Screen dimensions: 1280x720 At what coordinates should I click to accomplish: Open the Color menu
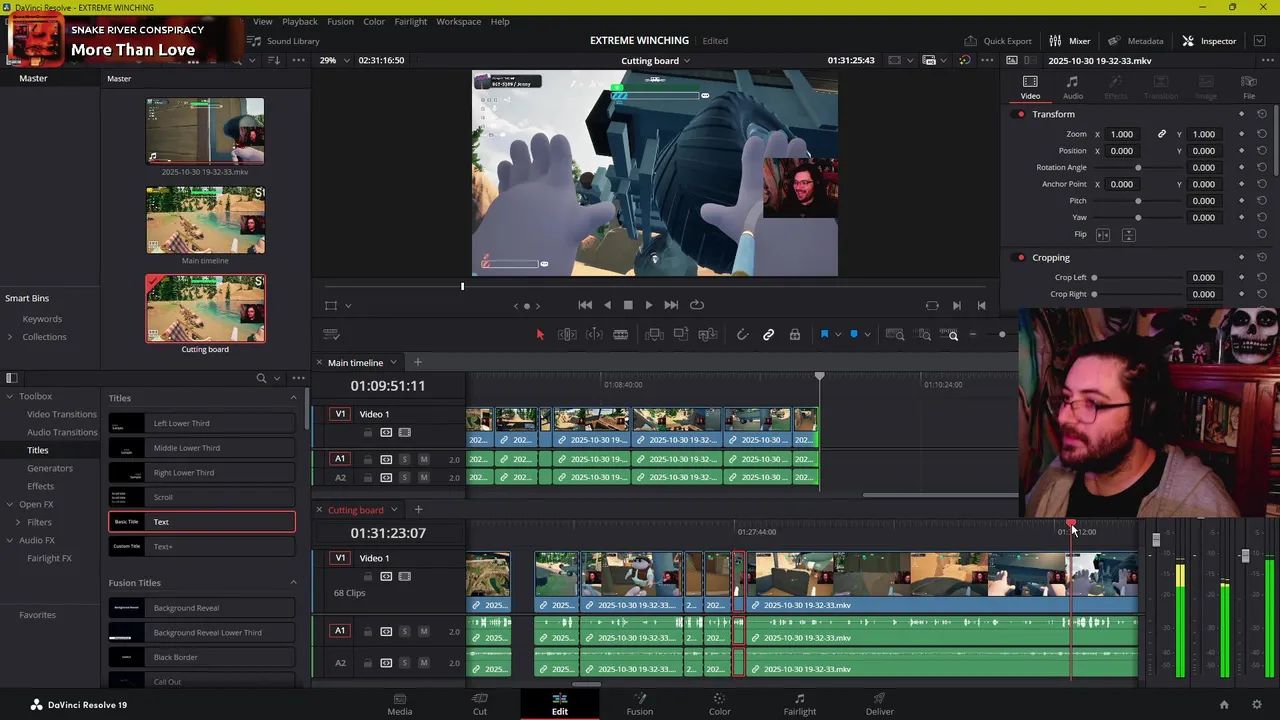pos(374,21)
